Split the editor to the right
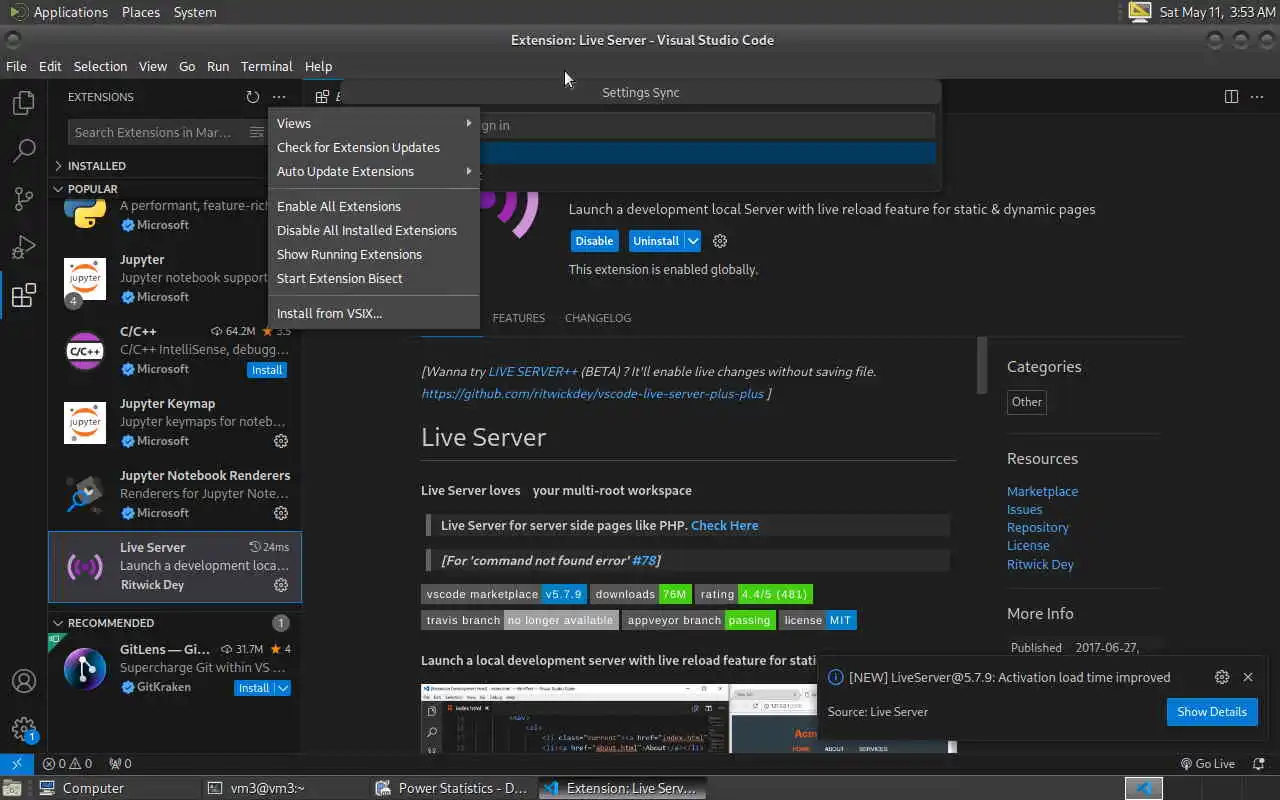The image size is (1280, 800). click(x=1231, y=97)
